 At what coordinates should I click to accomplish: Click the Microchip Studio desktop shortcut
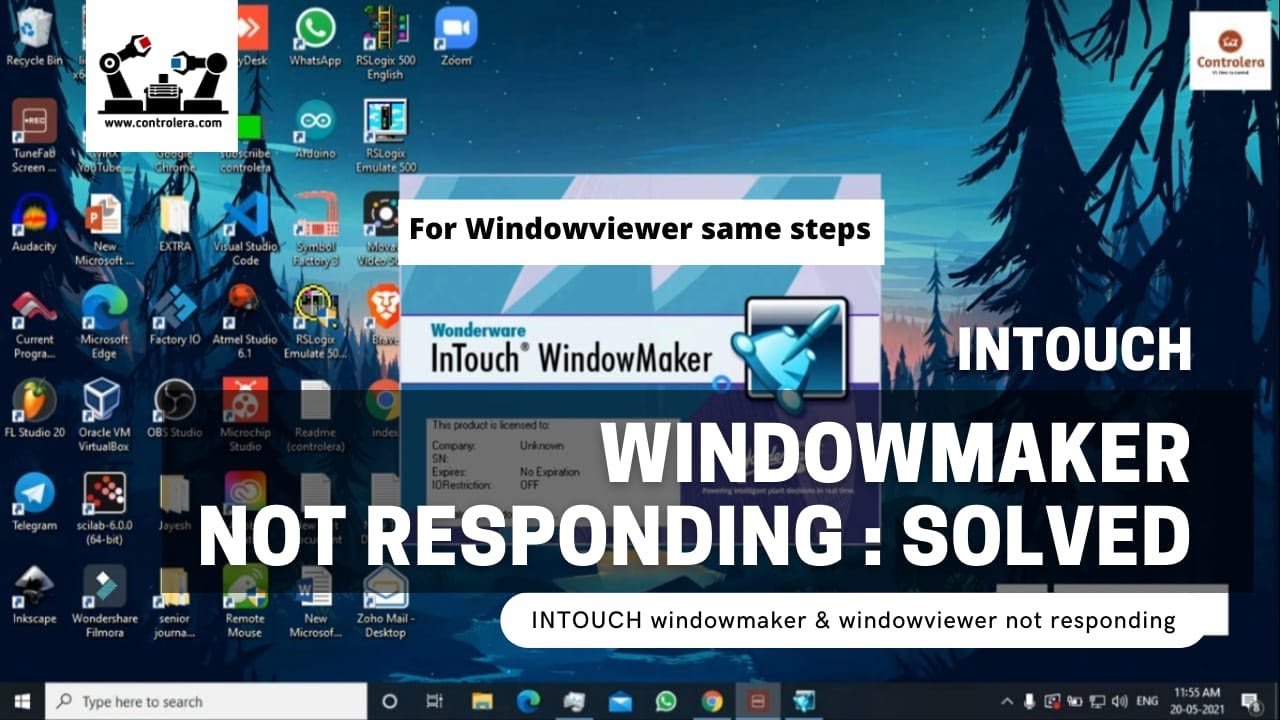[246, 416]
